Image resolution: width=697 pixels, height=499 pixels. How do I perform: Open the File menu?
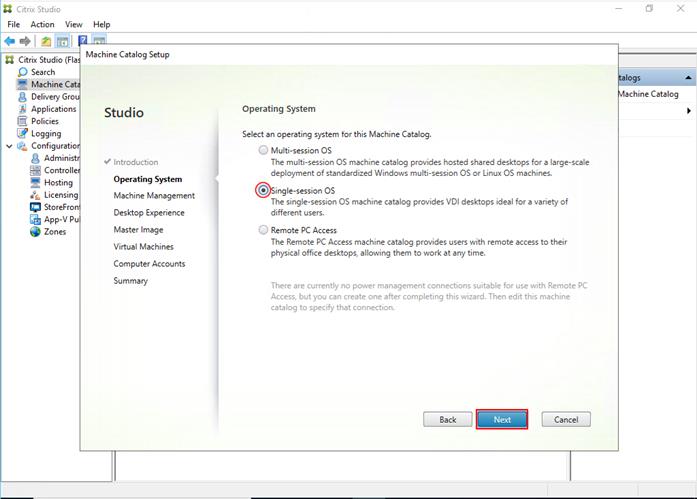[x=14, y=24]
